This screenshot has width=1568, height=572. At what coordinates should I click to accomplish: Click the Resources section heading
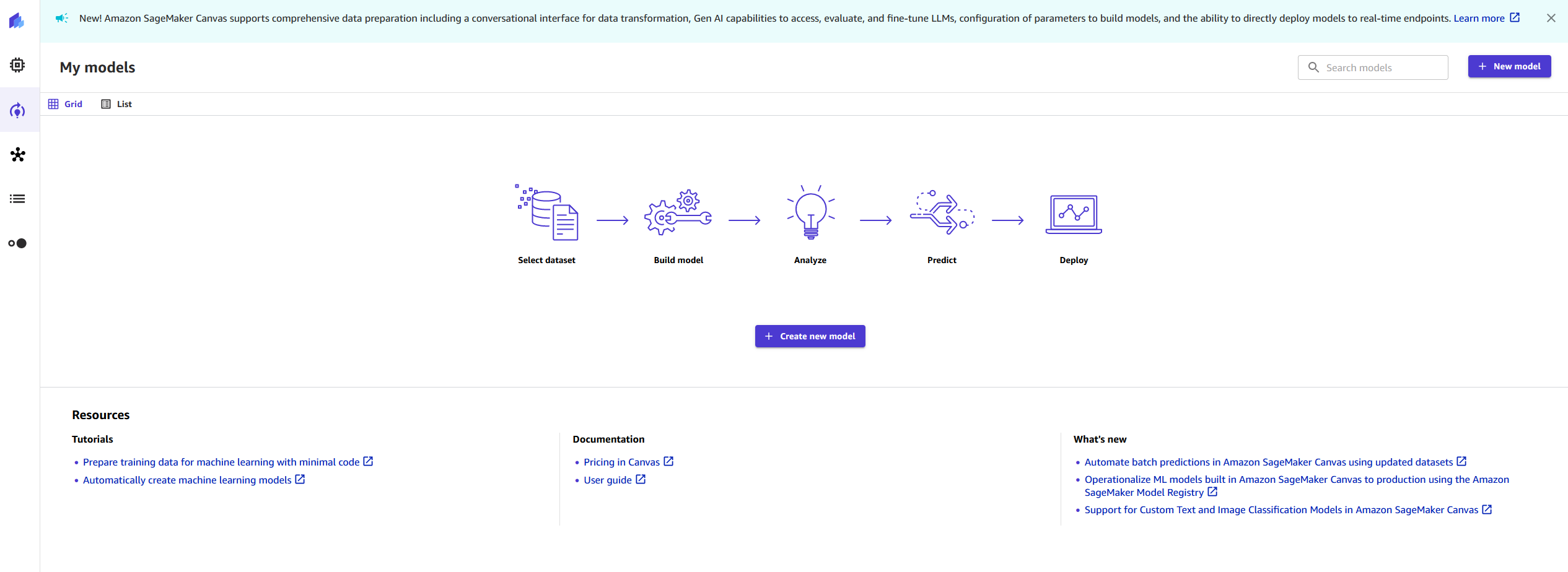(101, 415)
